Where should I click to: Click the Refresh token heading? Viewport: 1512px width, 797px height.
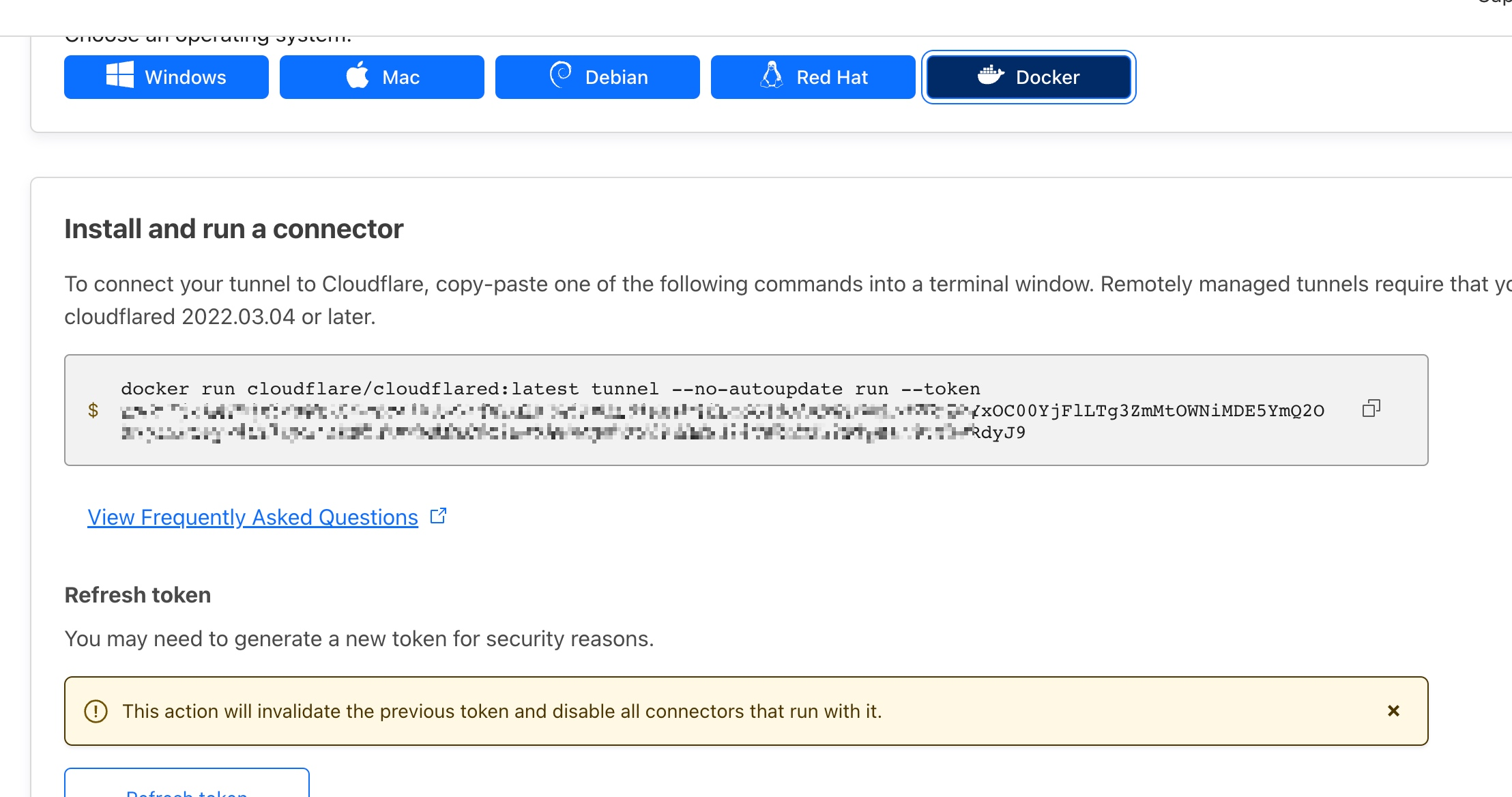click(138, 595)
